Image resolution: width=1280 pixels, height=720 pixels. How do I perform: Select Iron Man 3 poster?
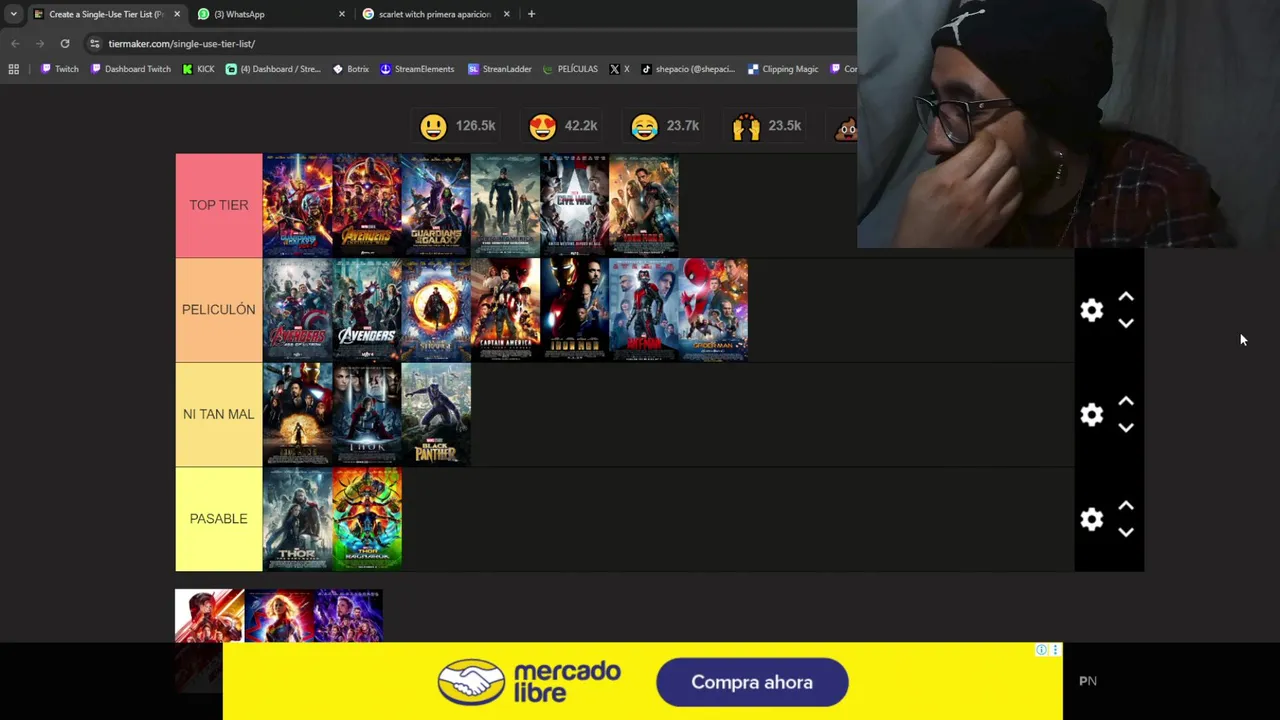644,205
